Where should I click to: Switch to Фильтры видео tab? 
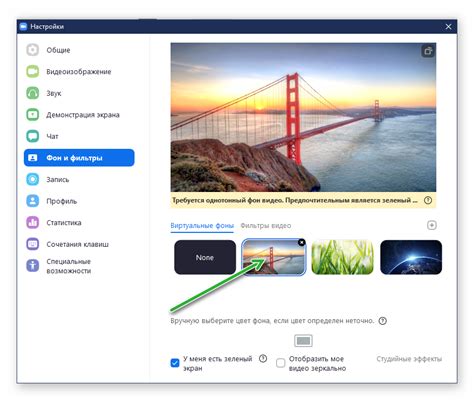(266, 226)
